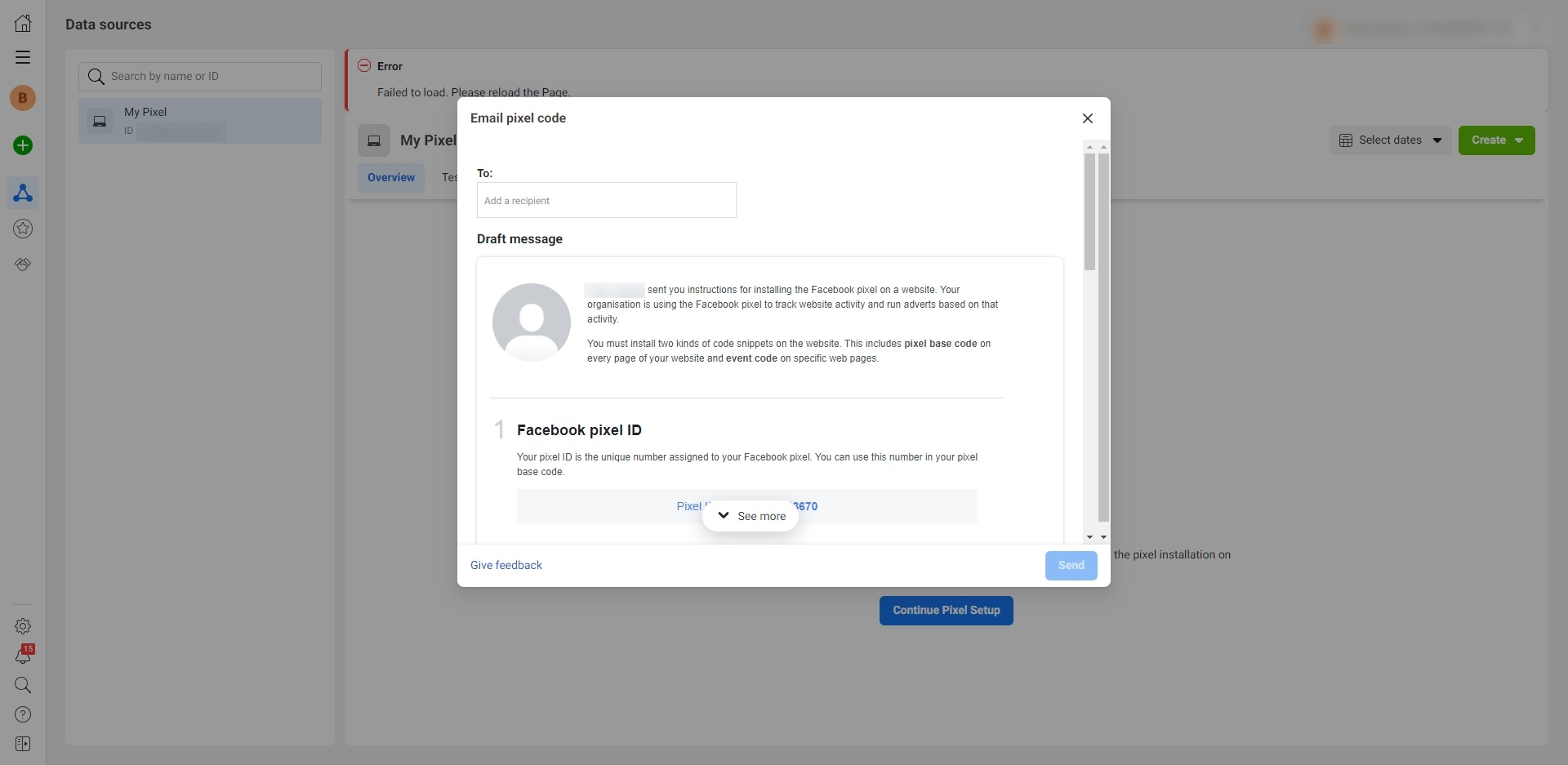Click the Draft message heading
1568x765 pixels.
(519, 239)
